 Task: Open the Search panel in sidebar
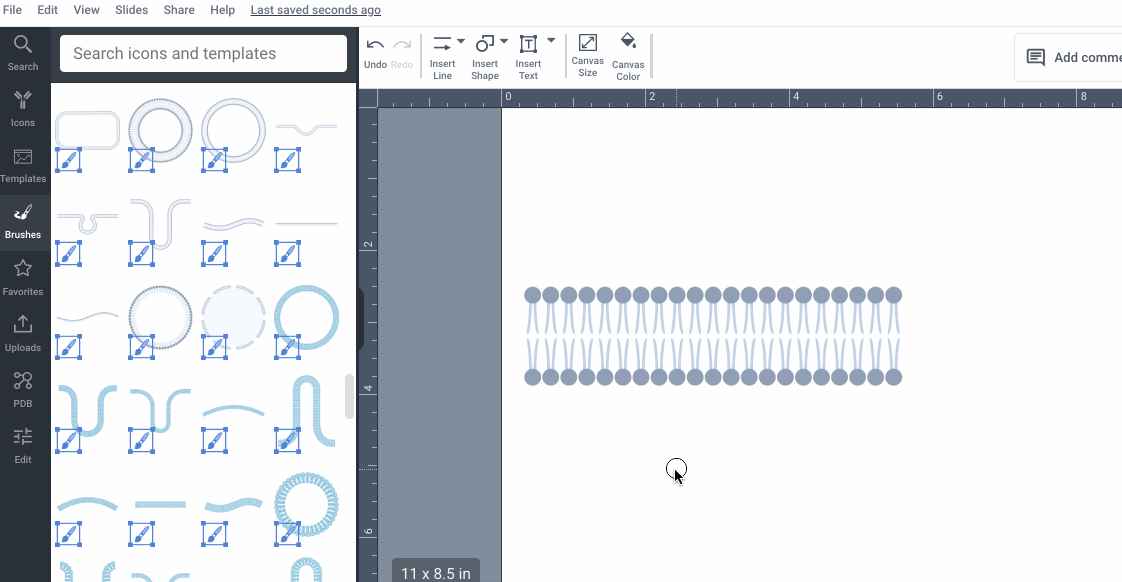point(23,53)
